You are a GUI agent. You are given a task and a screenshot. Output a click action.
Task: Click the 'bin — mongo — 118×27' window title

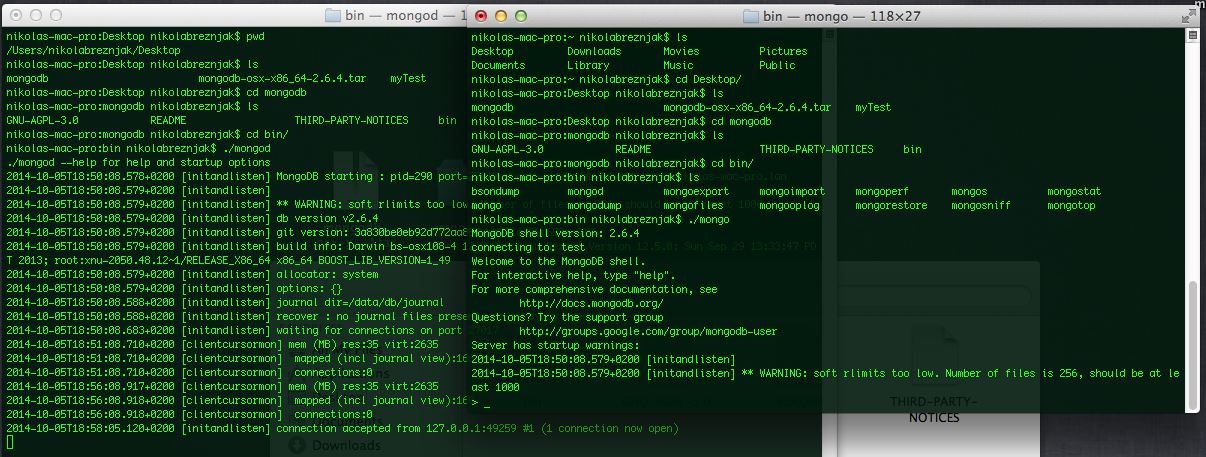(x=842, y=16)
